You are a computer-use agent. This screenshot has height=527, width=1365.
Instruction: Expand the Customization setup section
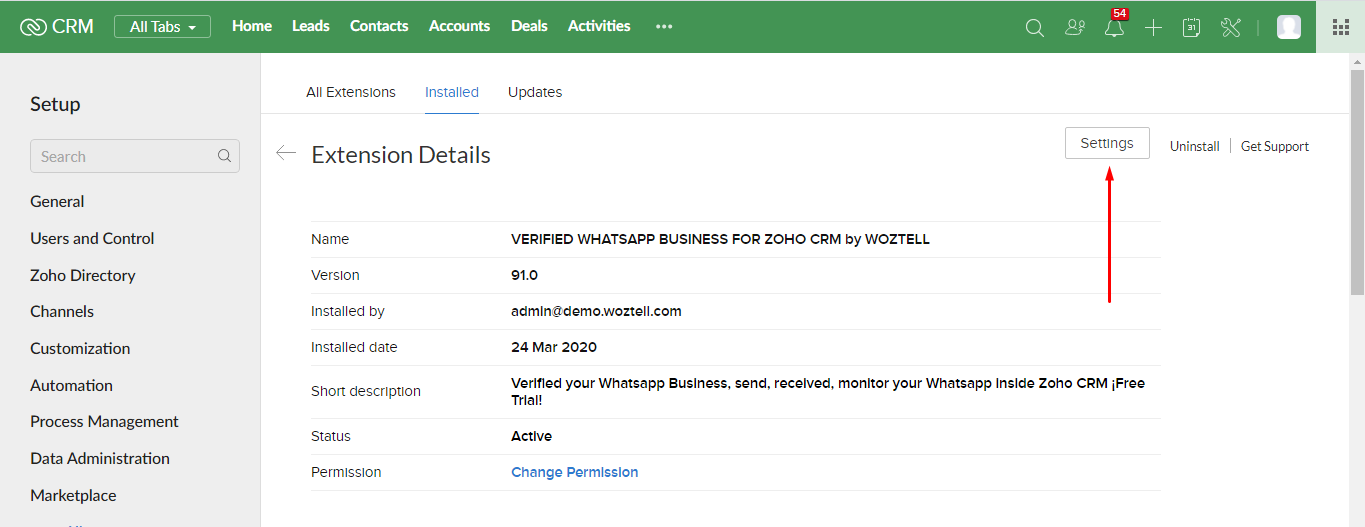point(80,348)
